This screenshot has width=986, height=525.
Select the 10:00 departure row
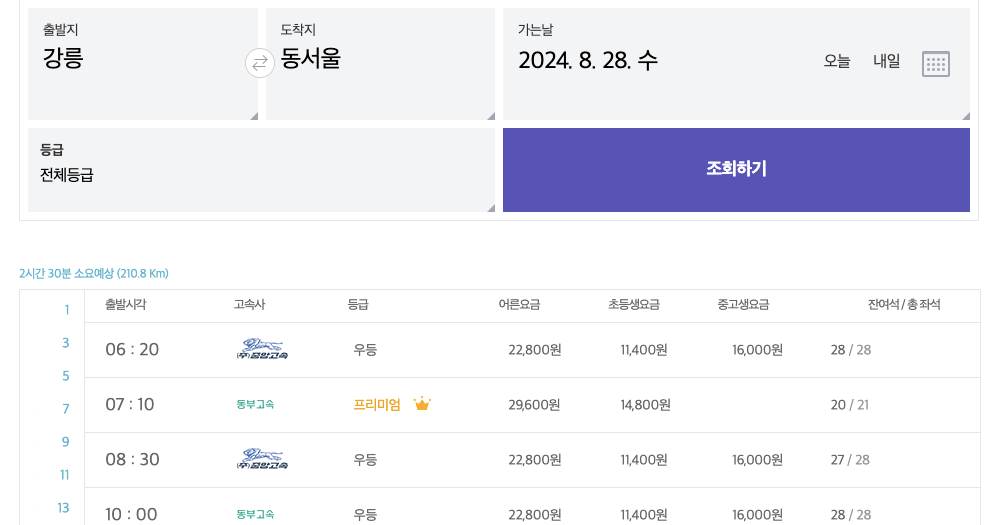click(532, 507)
